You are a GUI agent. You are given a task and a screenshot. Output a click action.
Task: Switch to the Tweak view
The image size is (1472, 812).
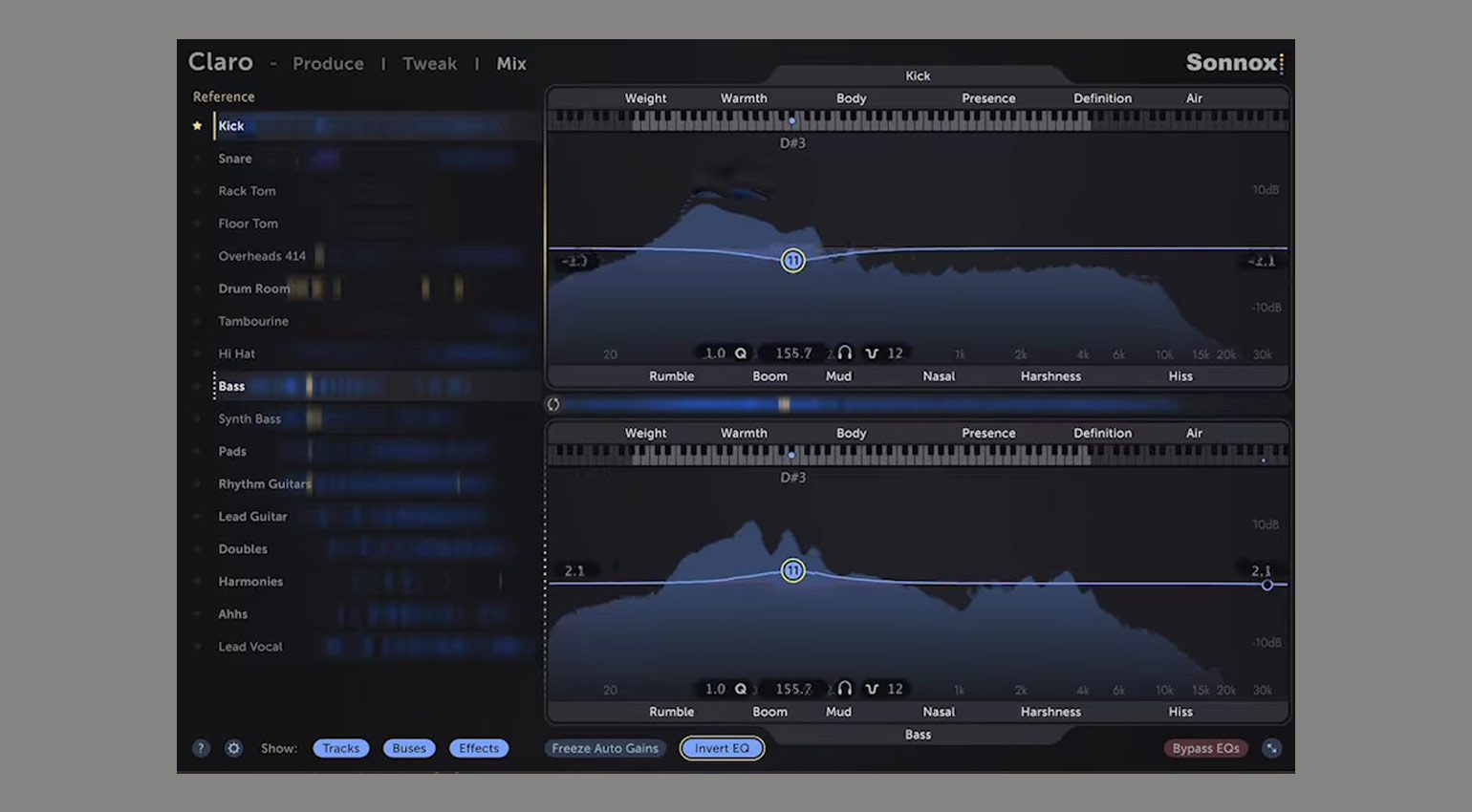click(x=429, y=64)
